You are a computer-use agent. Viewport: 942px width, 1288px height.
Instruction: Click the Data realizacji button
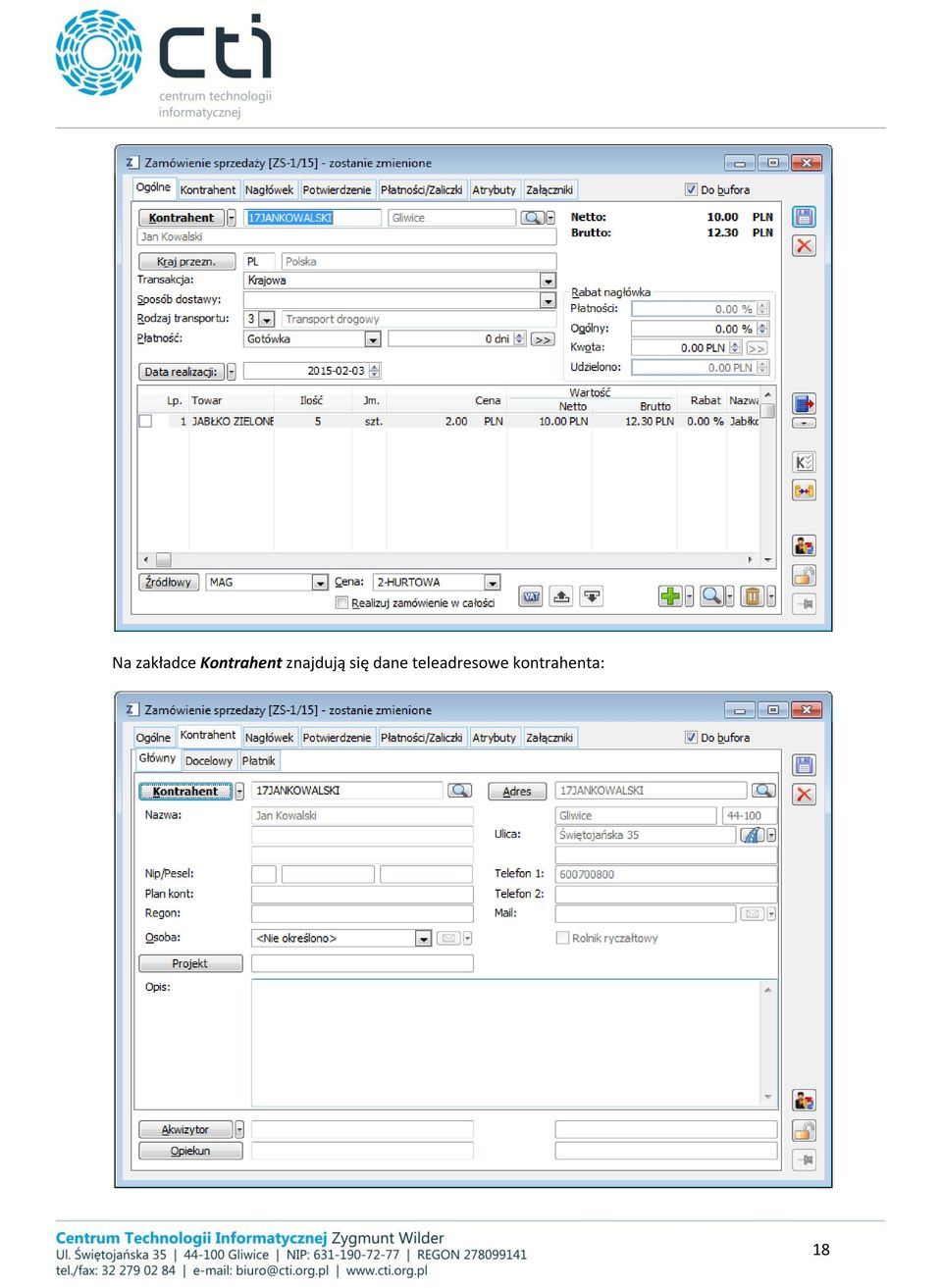(x=181, y=372)
